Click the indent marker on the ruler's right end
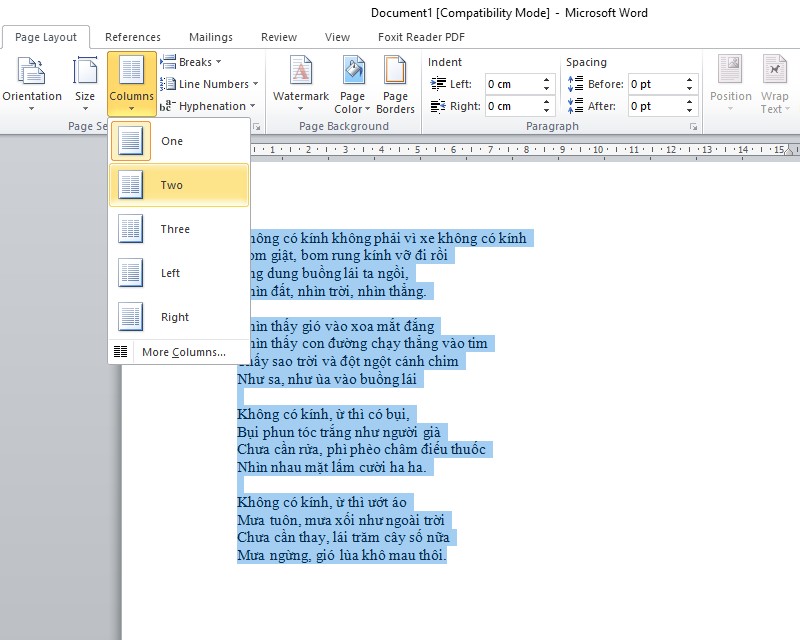The height and width of the screenshot is (640, 800). tap(789, 150)
